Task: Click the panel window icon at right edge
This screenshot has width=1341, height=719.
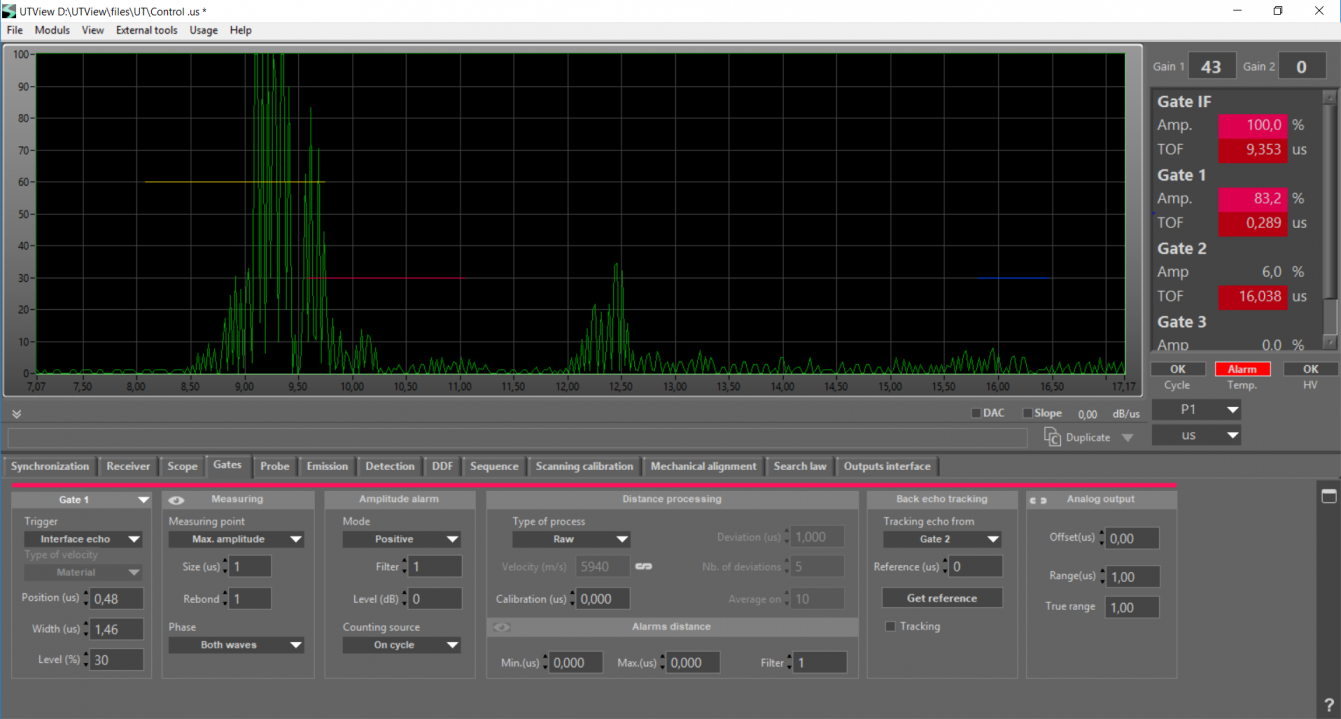Action: pos(1329,496)
